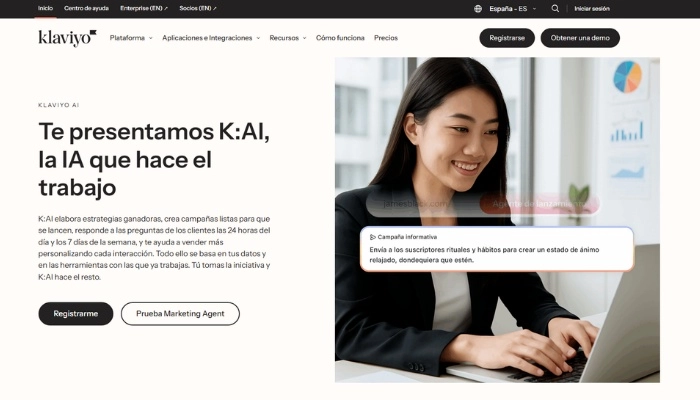Click Iniciar sesión link
This screenshot has width=700, height=400.
[x=592, y=8]
